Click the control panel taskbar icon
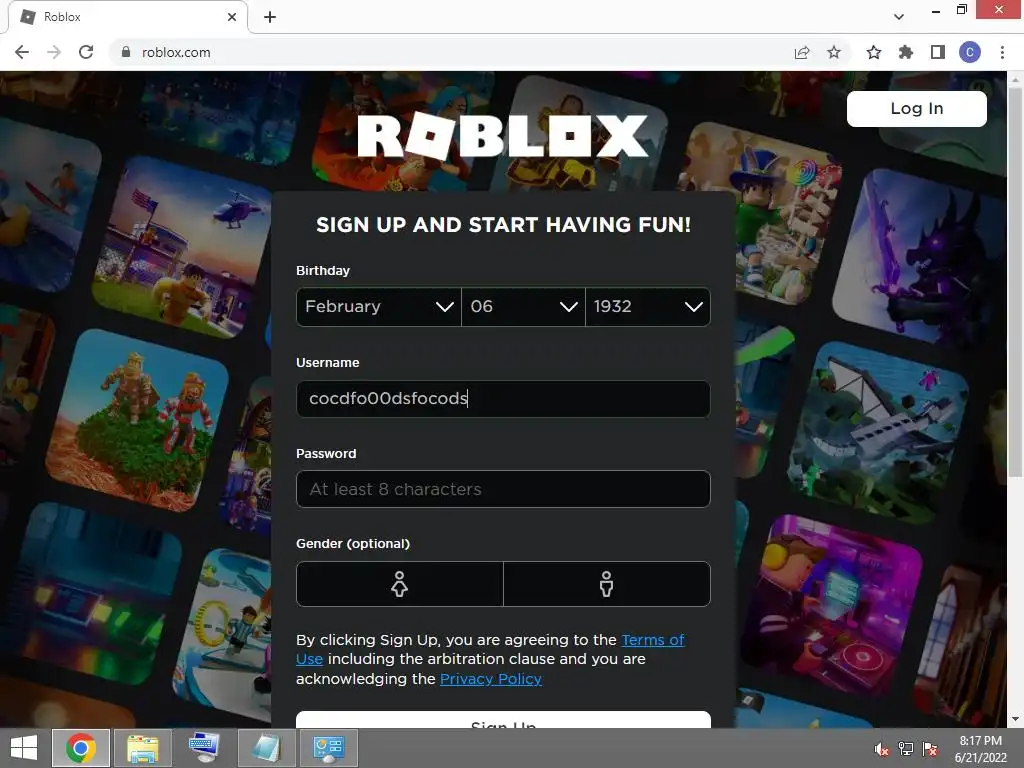1024x768 pixels. click(328, 748)
